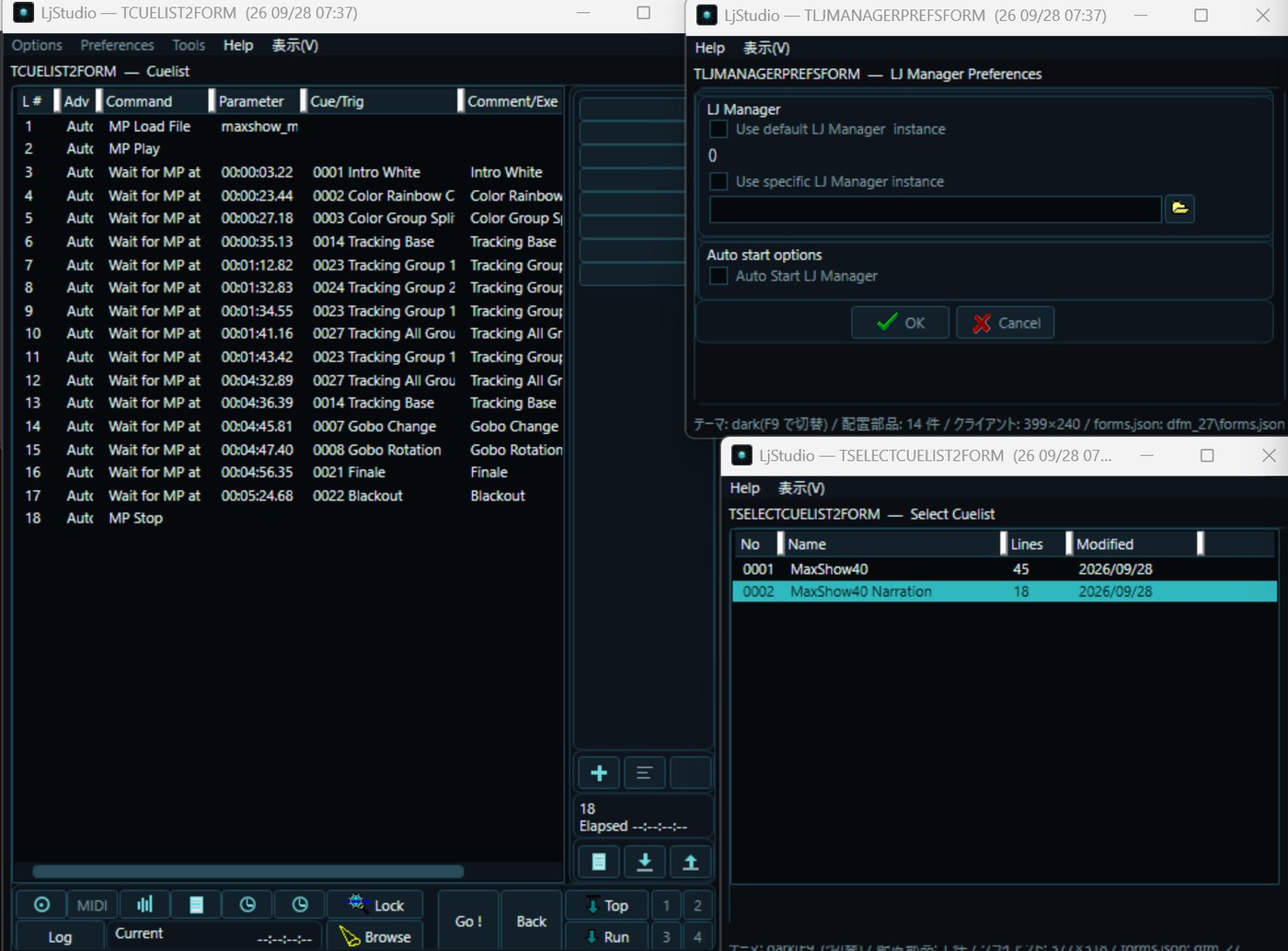Viewport: 1288px width, 951px height.
Task: Click the Top button with the down-arrow icon
Action: (x=606, y=905)
